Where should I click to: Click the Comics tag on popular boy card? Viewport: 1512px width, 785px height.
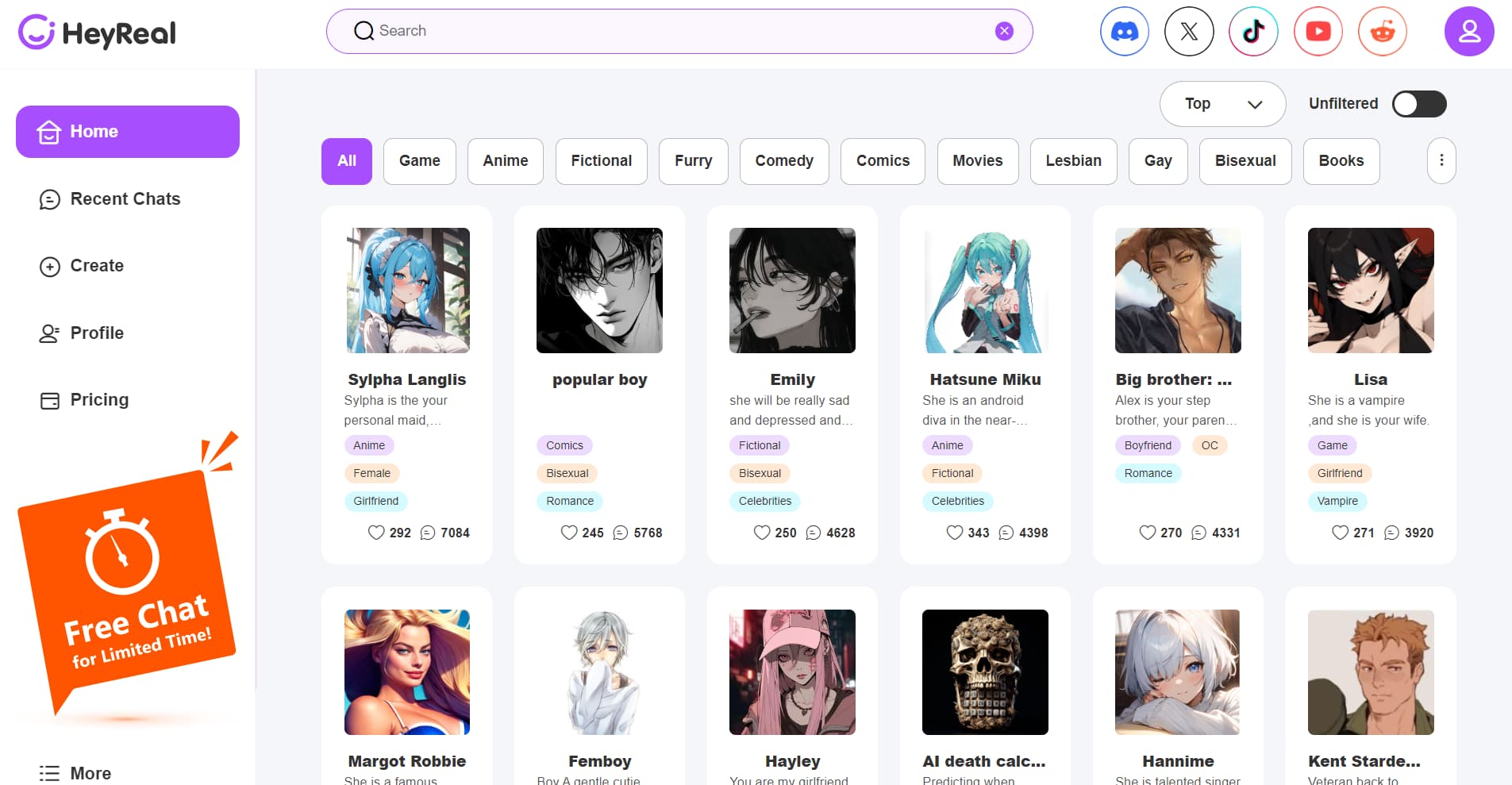pyautogui.click(x=564, y=445)
